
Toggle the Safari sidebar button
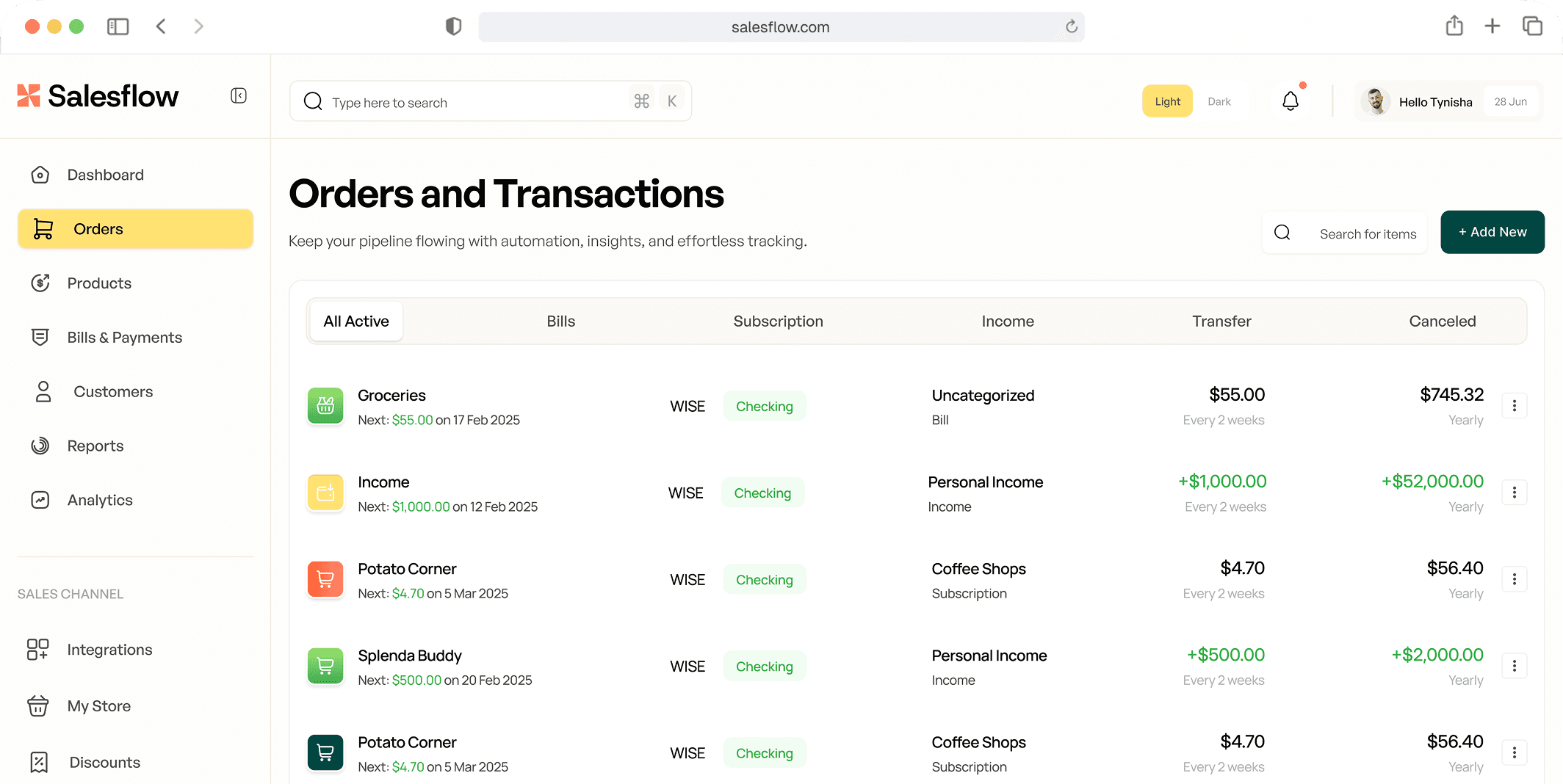(118, 26)
